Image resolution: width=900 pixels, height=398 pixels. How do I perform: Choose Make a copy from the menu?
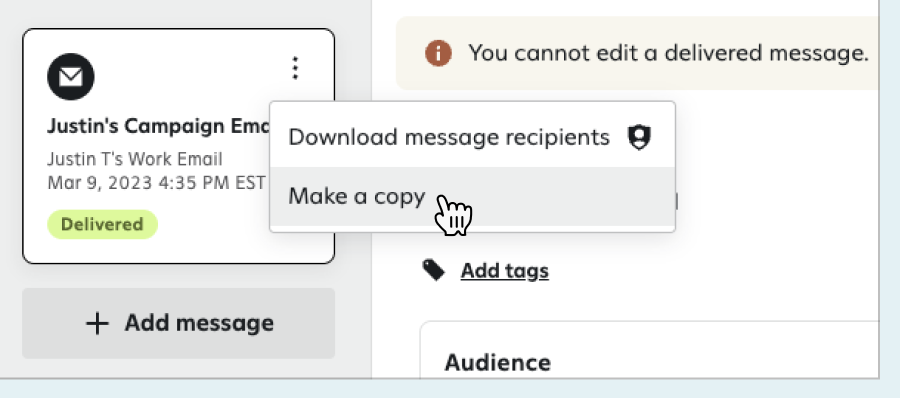[472, 196]
